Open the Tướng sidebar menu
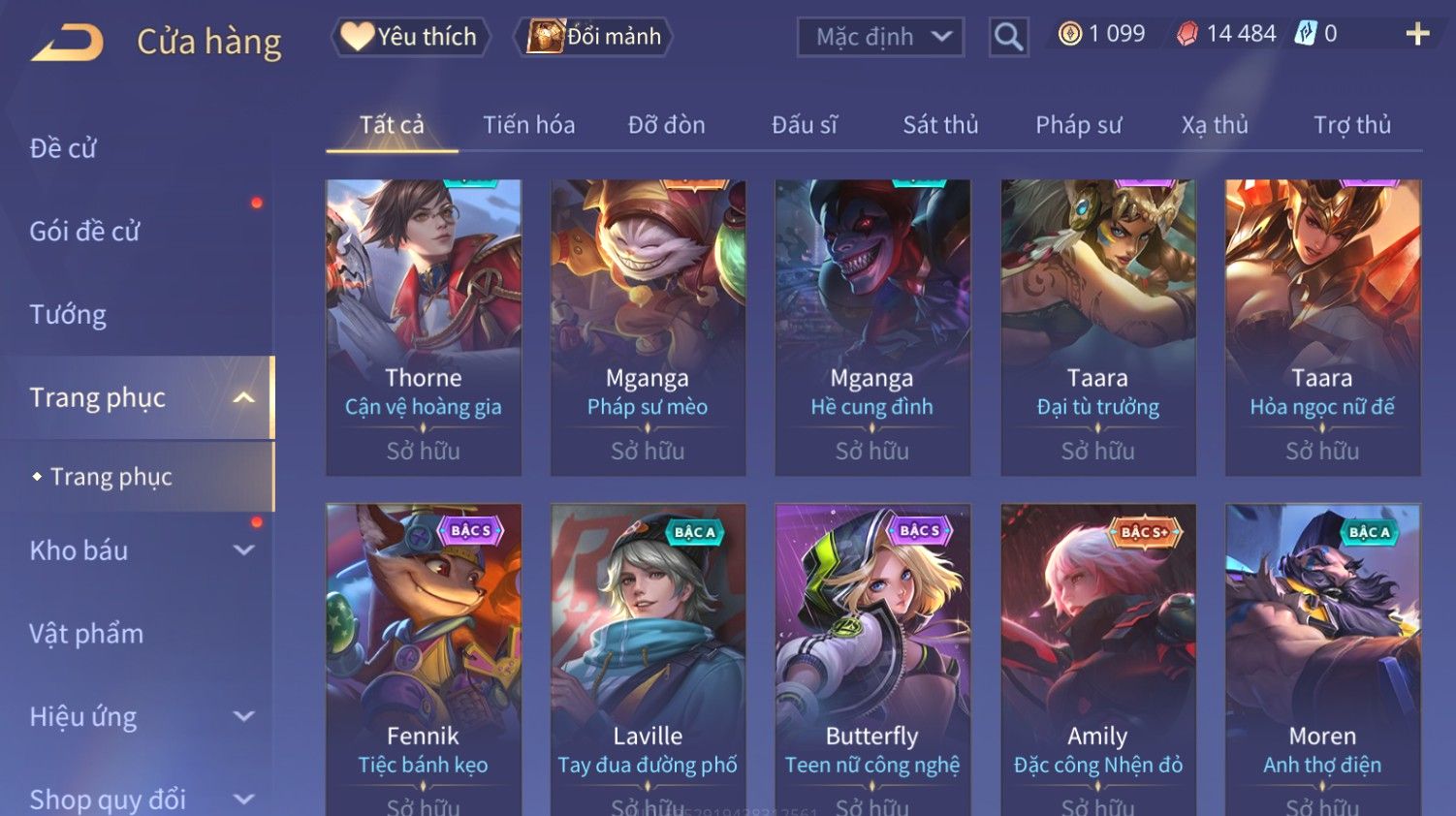 coord(68,314)
